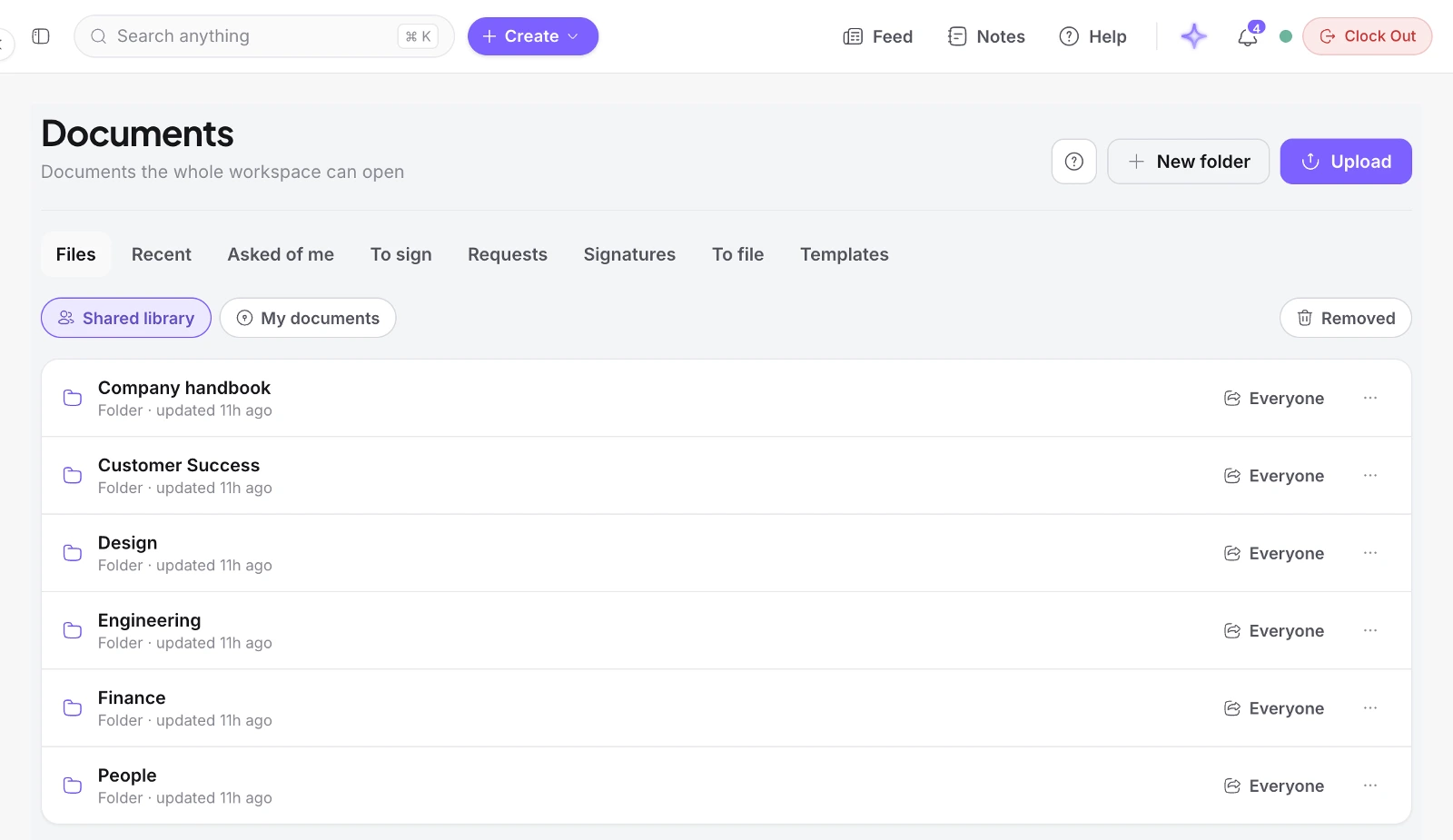This screenshot has height=840, width=1453.
Task: Create a New folder
Action: (x=1189, y=162)
